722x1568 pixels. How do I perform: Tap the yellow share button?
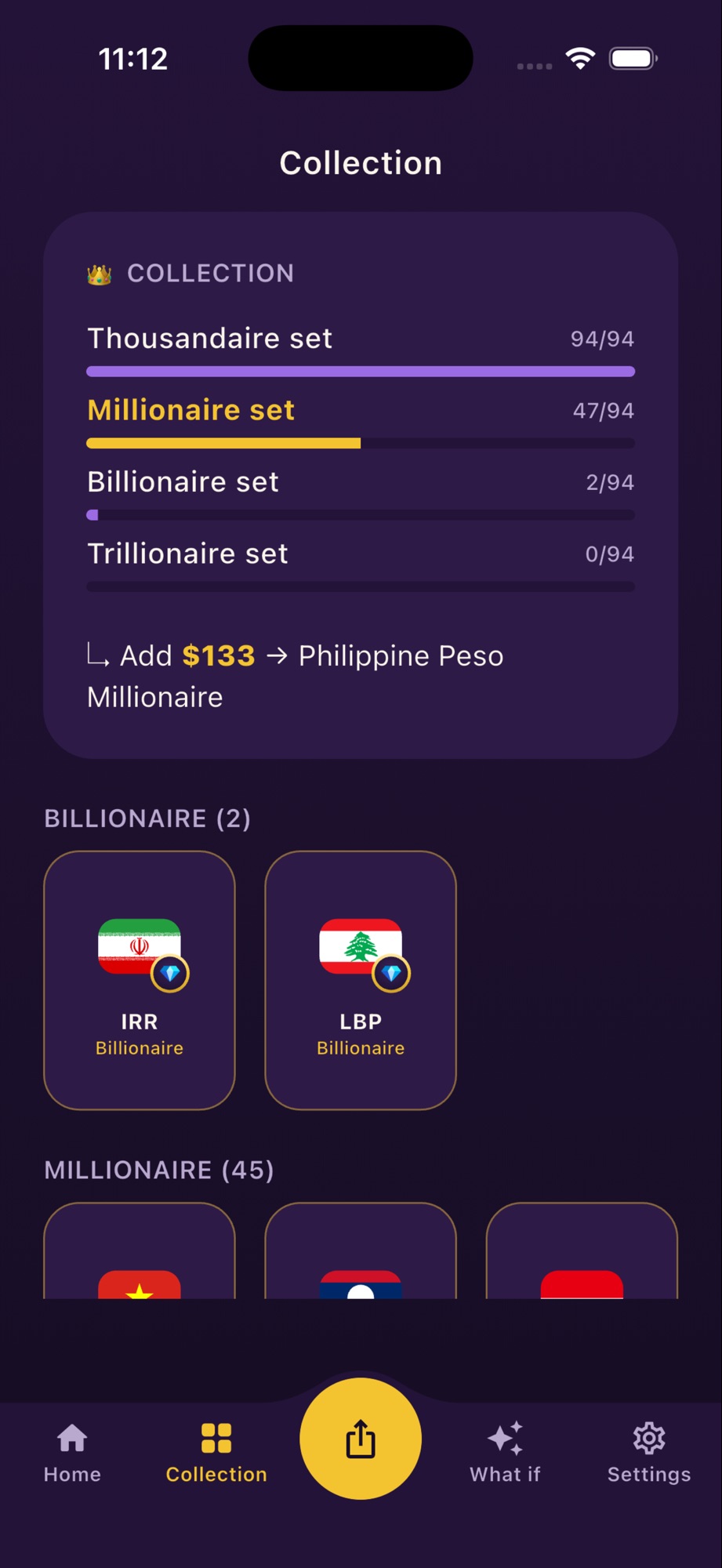(x=361, y=1438)
